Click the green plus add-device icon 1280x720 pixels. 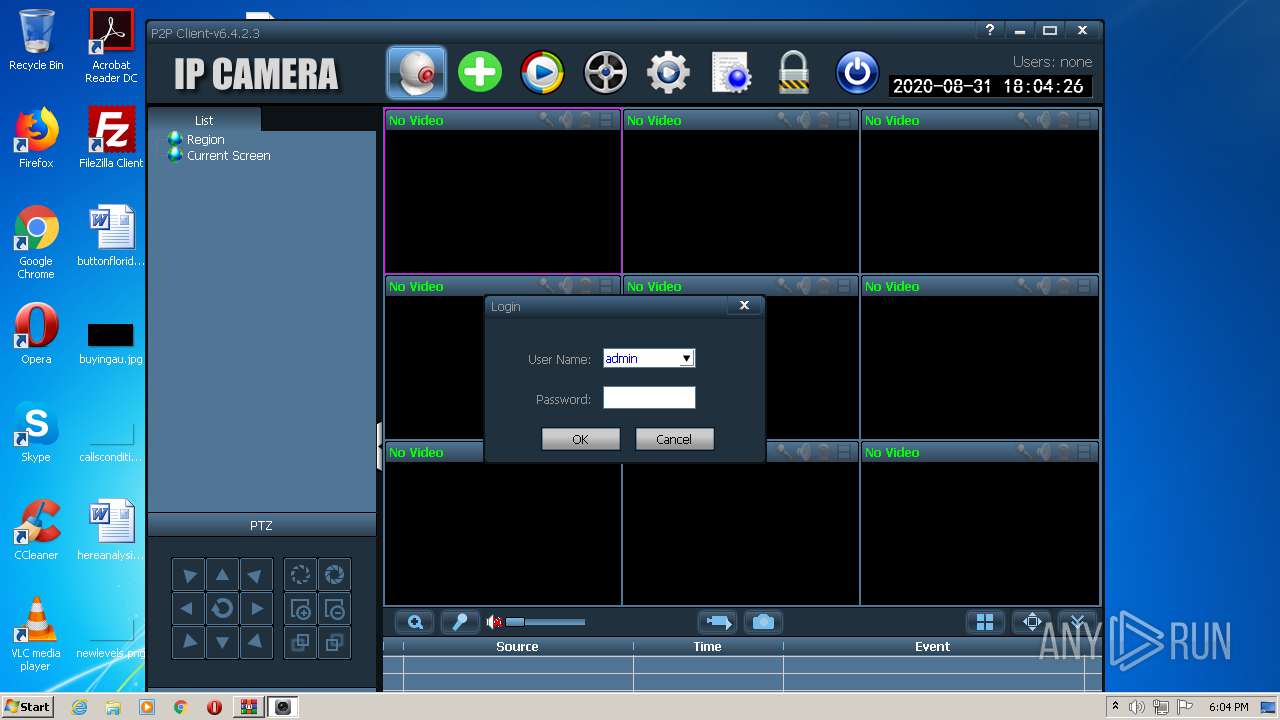(480, 73)
